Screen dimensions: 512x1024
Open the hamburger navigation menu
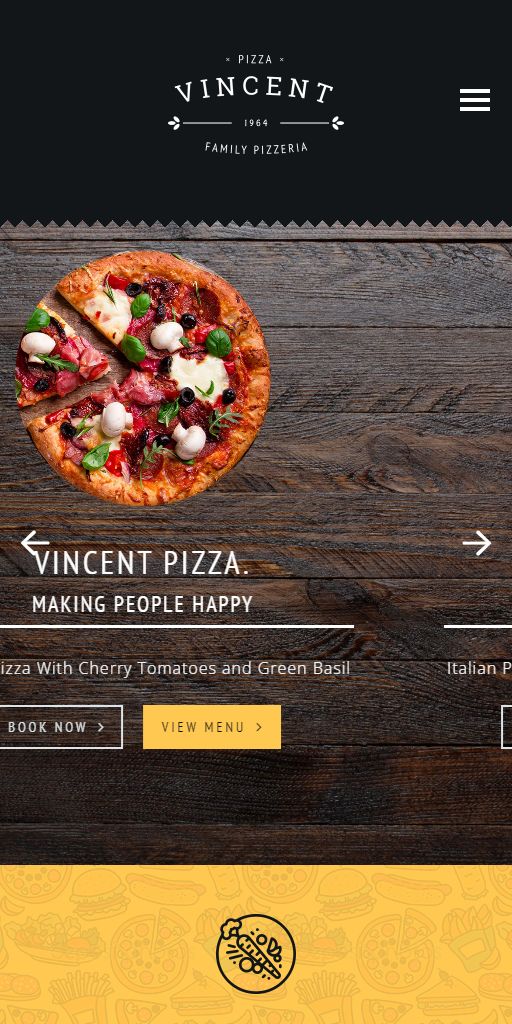pos(475,100)
